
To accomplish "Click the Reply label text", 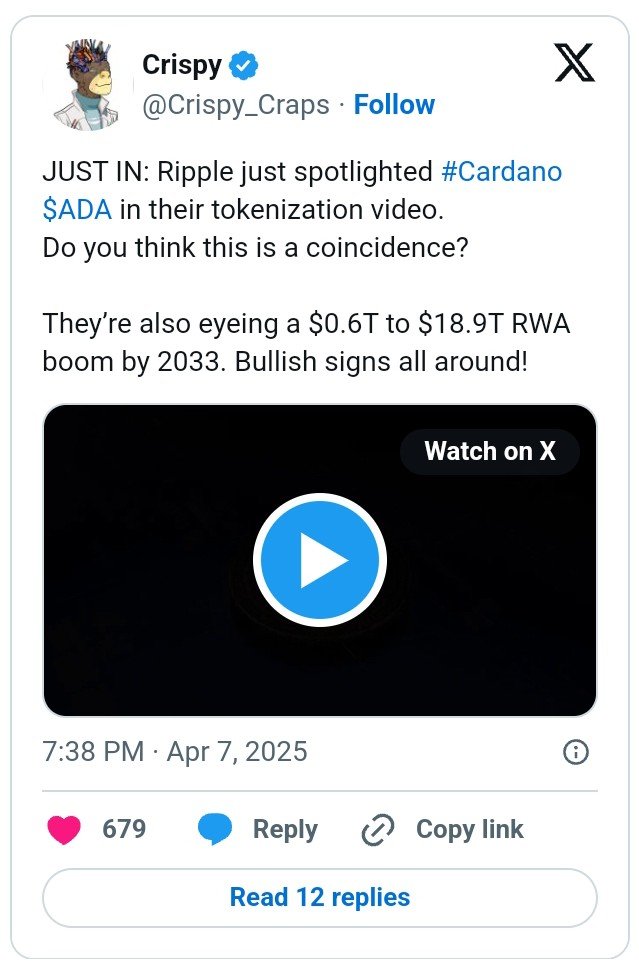I will point(284,829).
